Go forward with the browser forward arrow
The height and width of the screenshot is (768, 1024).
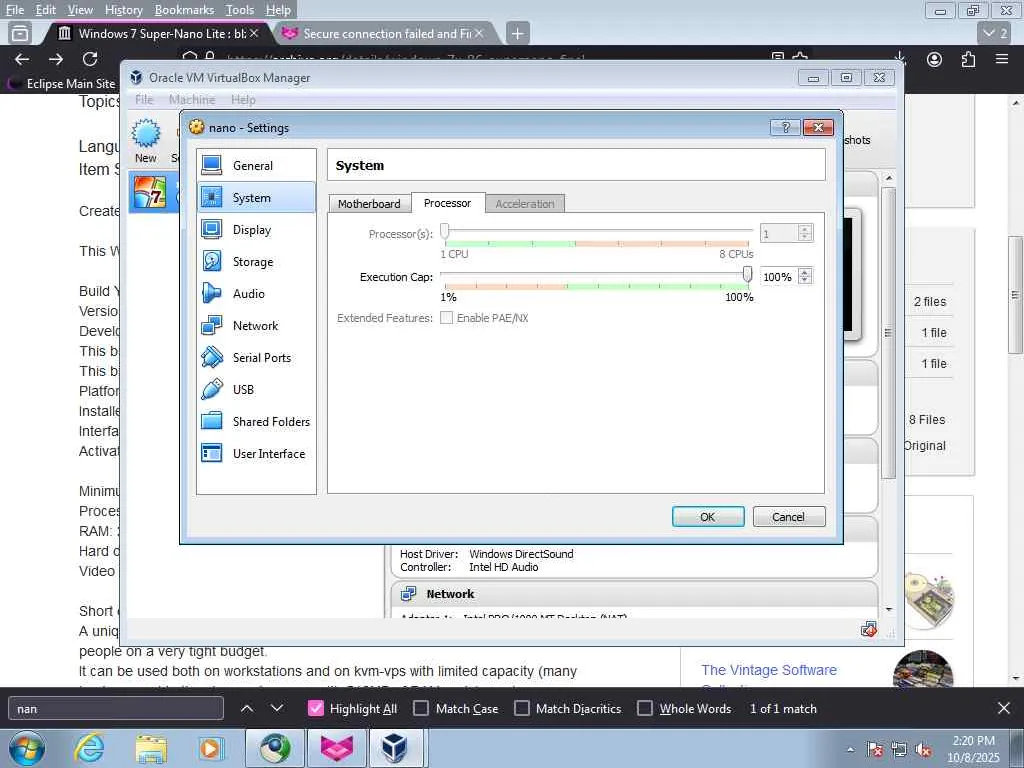56,59
